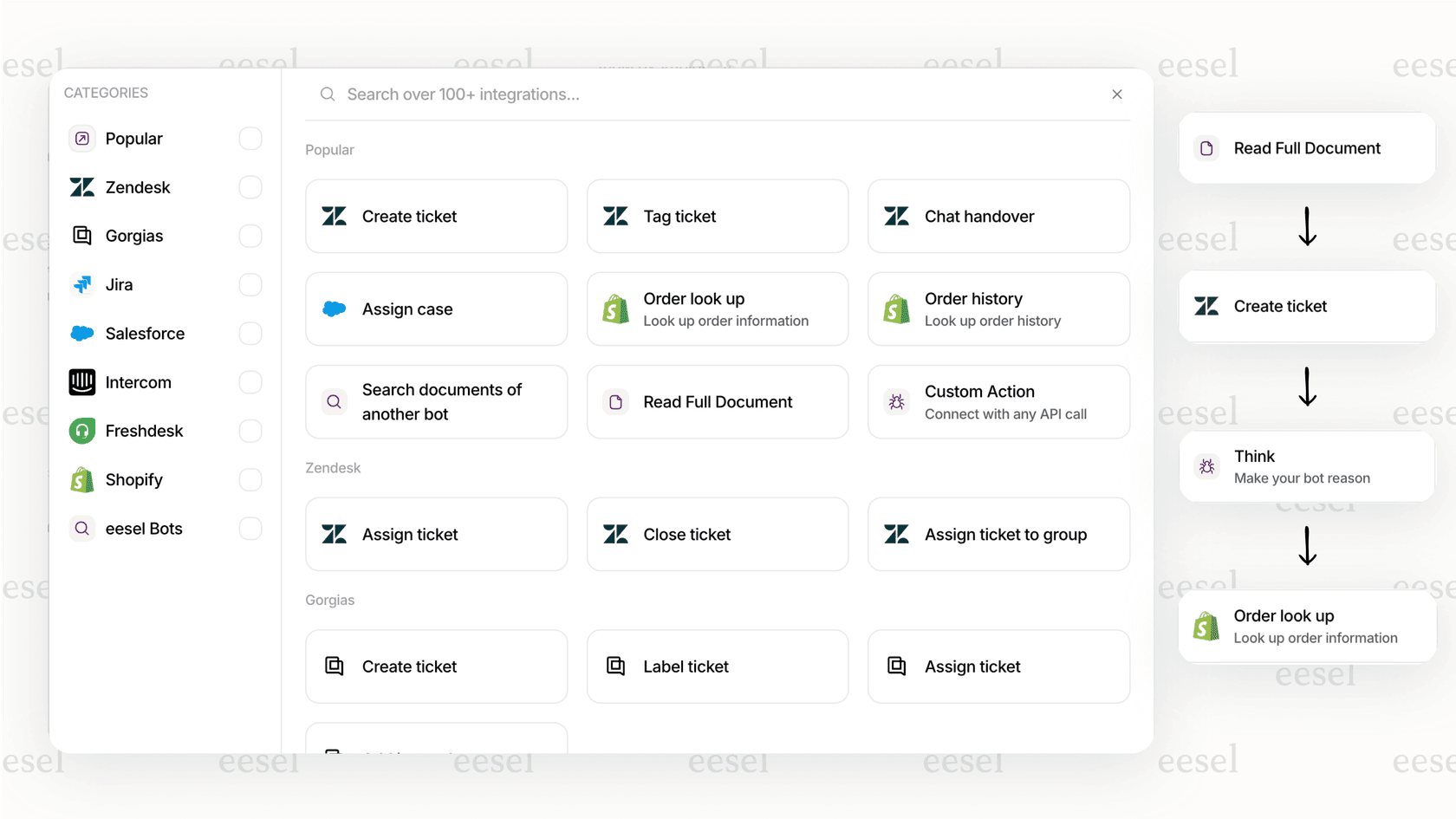Select the Chat handover integration

point(998,216)
